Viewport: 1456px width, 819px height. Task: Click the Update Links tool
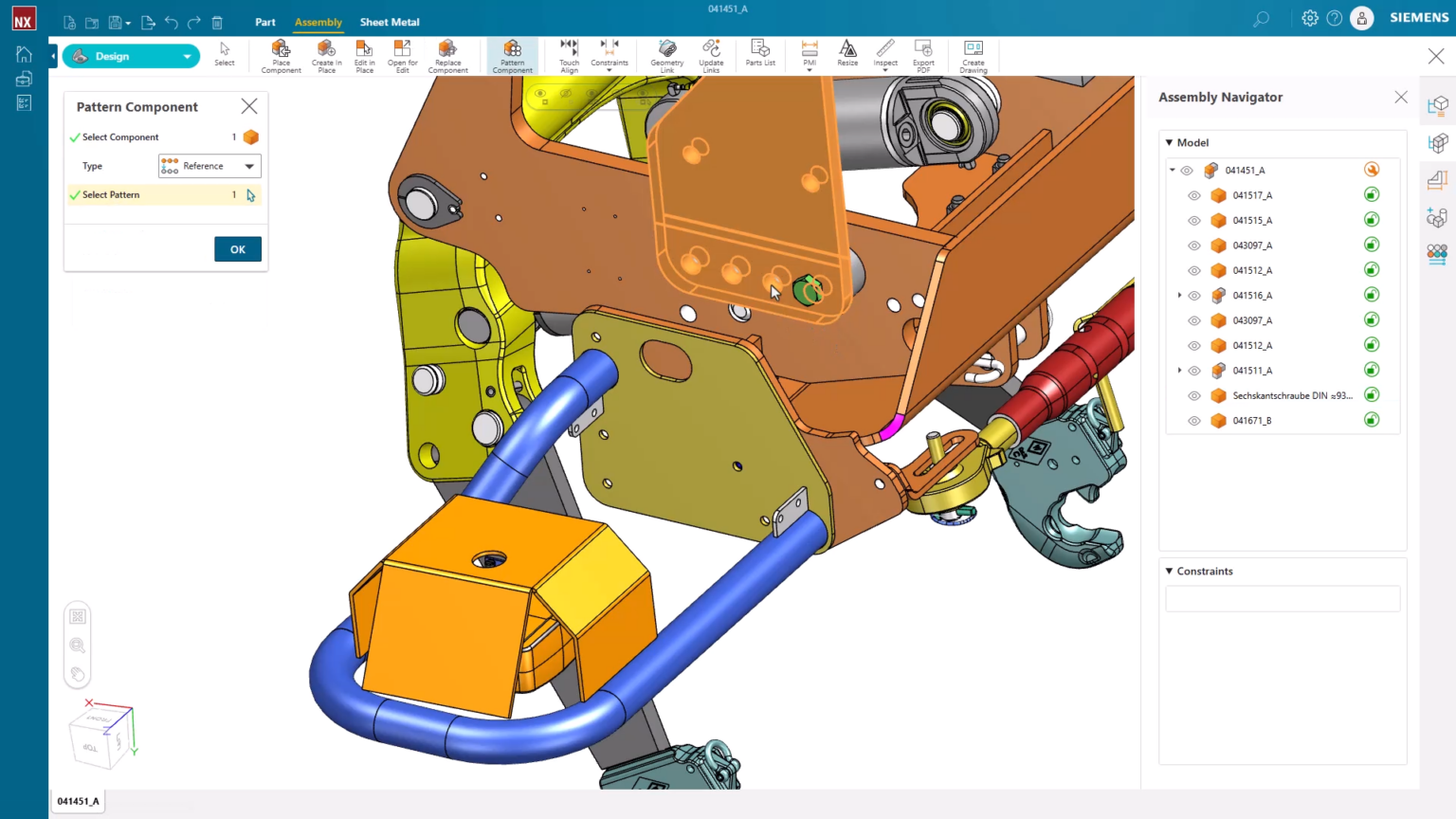[x=710, y=55]
